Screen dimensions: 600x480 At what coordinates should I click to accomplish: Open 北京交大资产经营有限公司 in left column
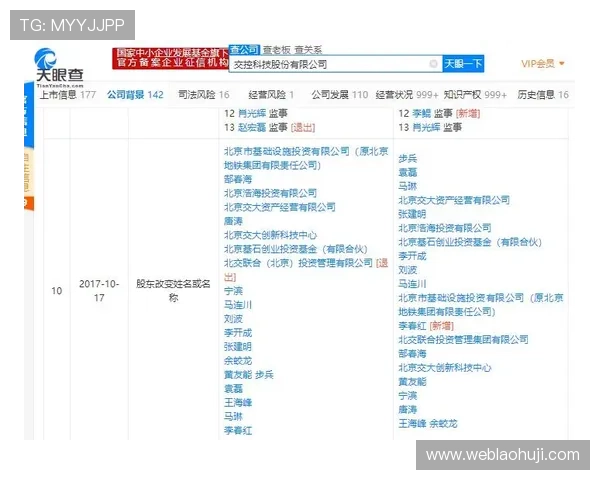coord(279,207)
